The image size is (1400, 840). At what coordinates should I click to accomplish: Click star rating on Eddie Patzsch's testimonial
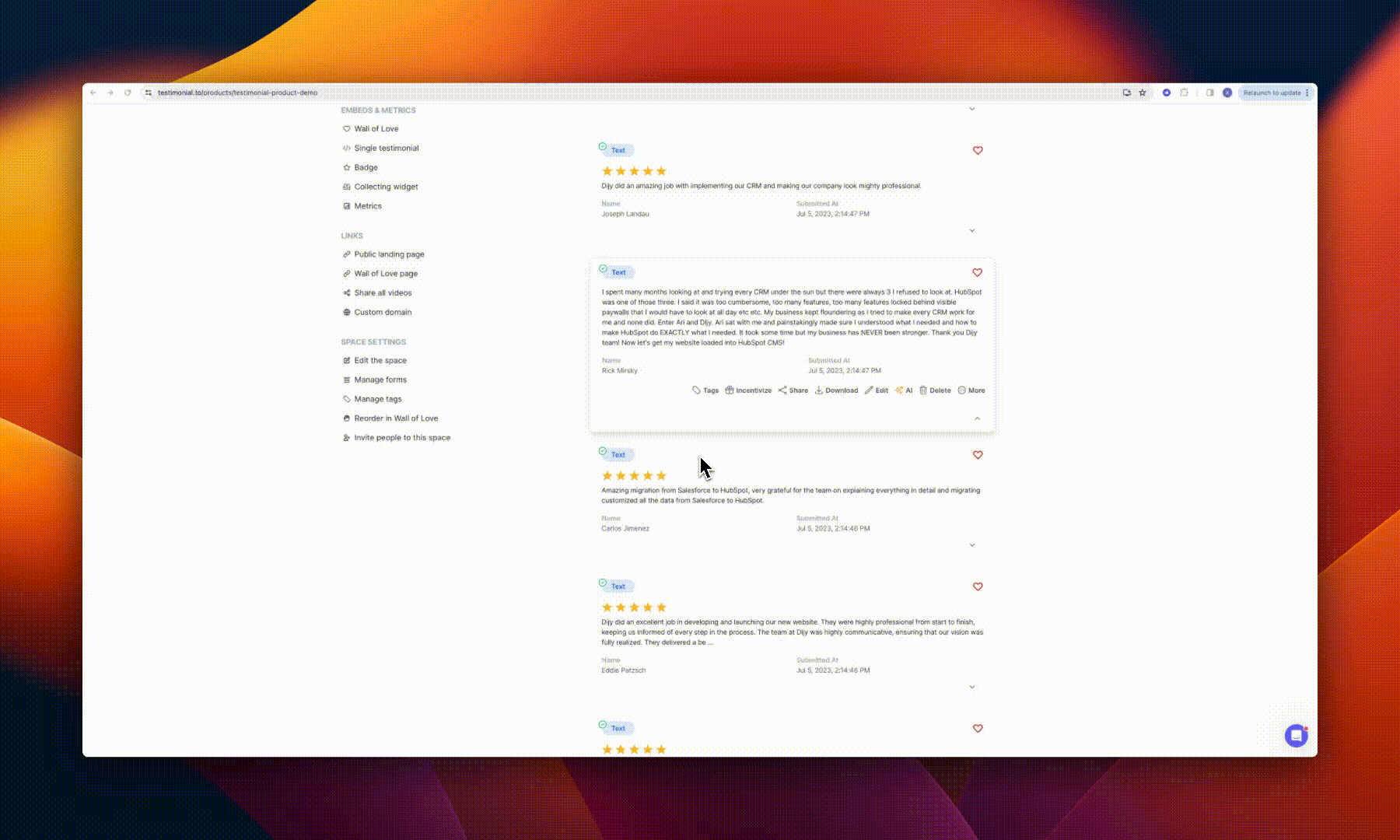tap(634, 607)
